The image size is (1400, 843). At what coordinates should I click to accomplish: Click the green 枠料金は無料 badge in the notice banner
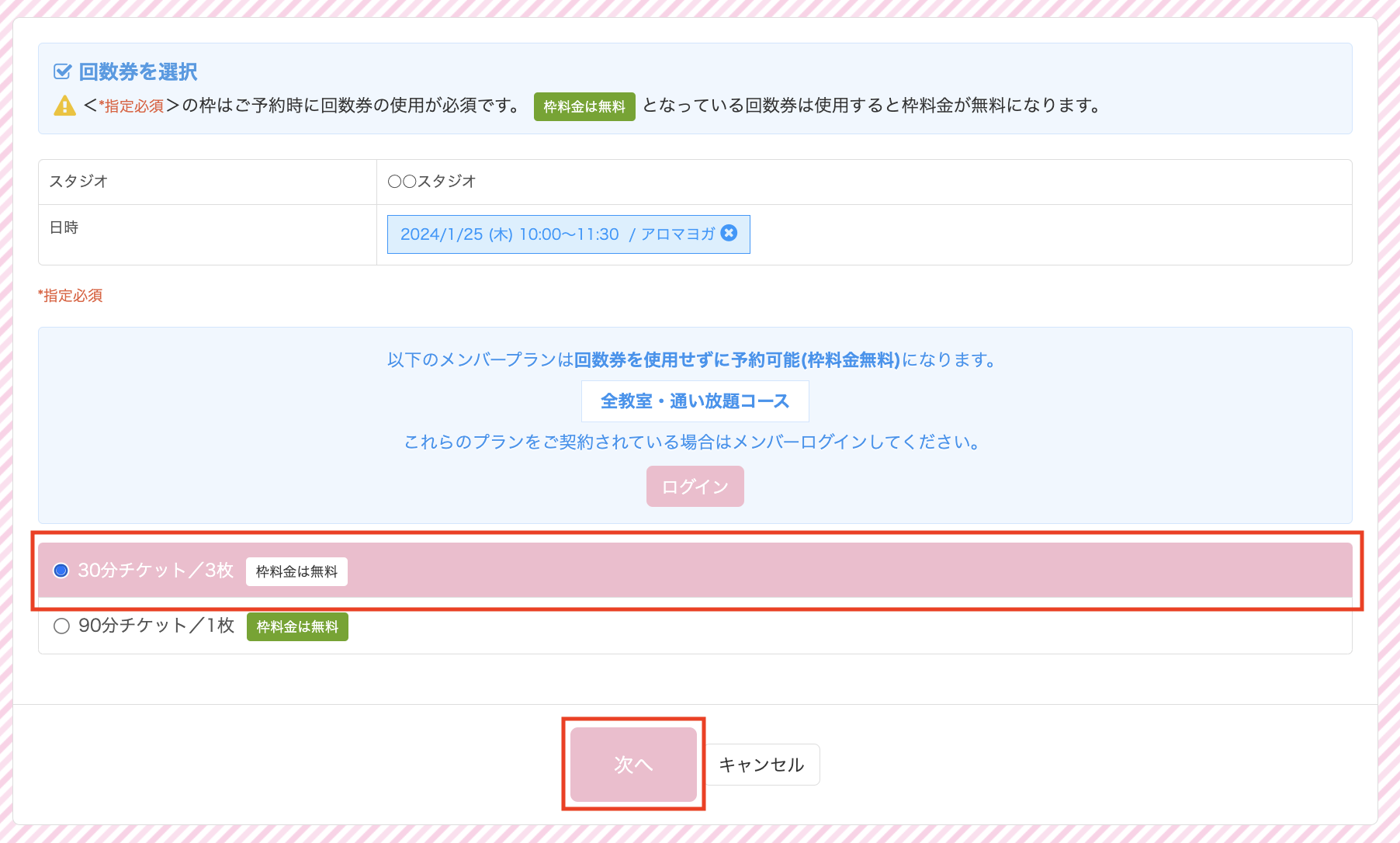point(584,107)
